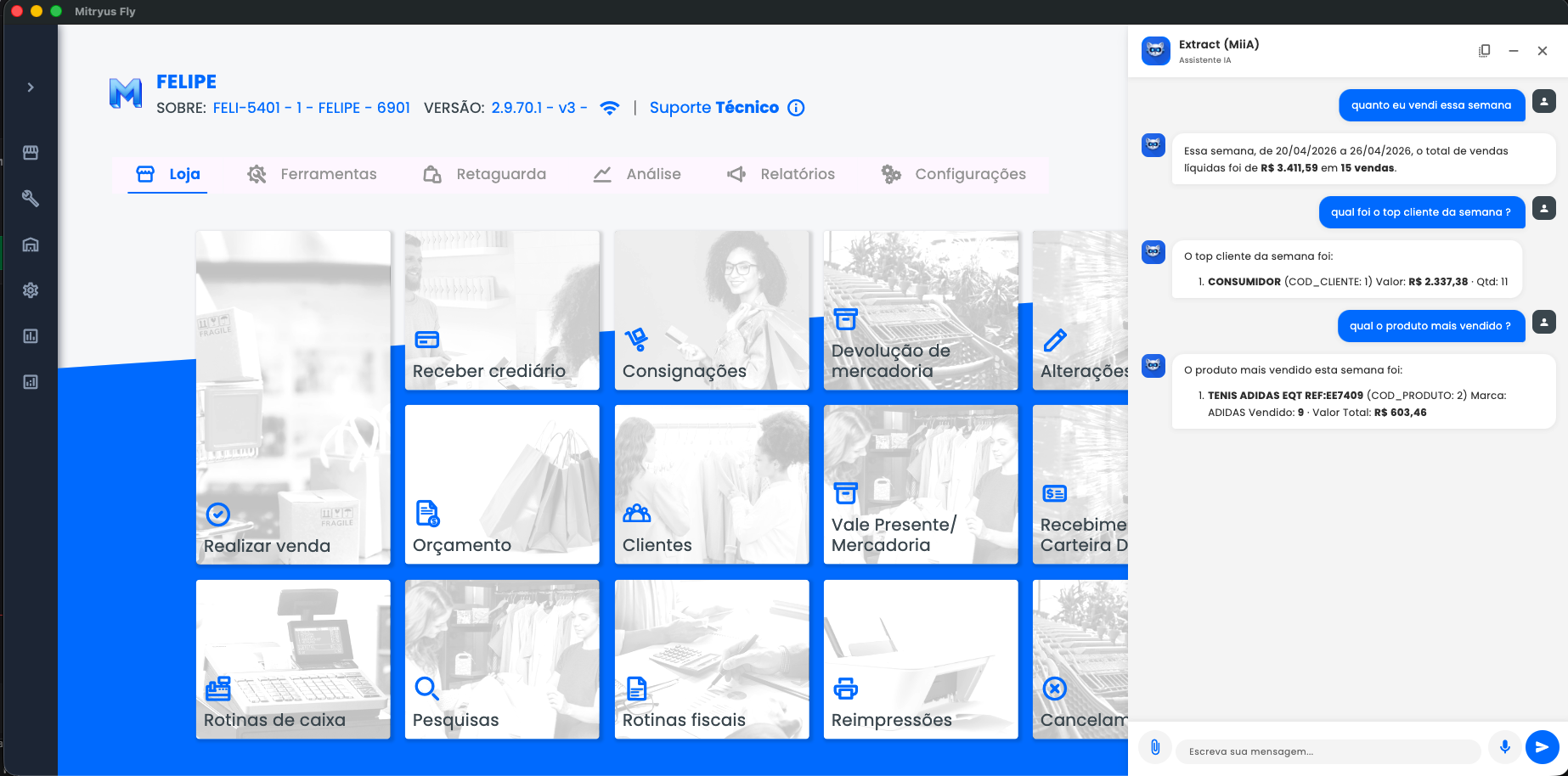Click the store icon in left sidebar

31,153
